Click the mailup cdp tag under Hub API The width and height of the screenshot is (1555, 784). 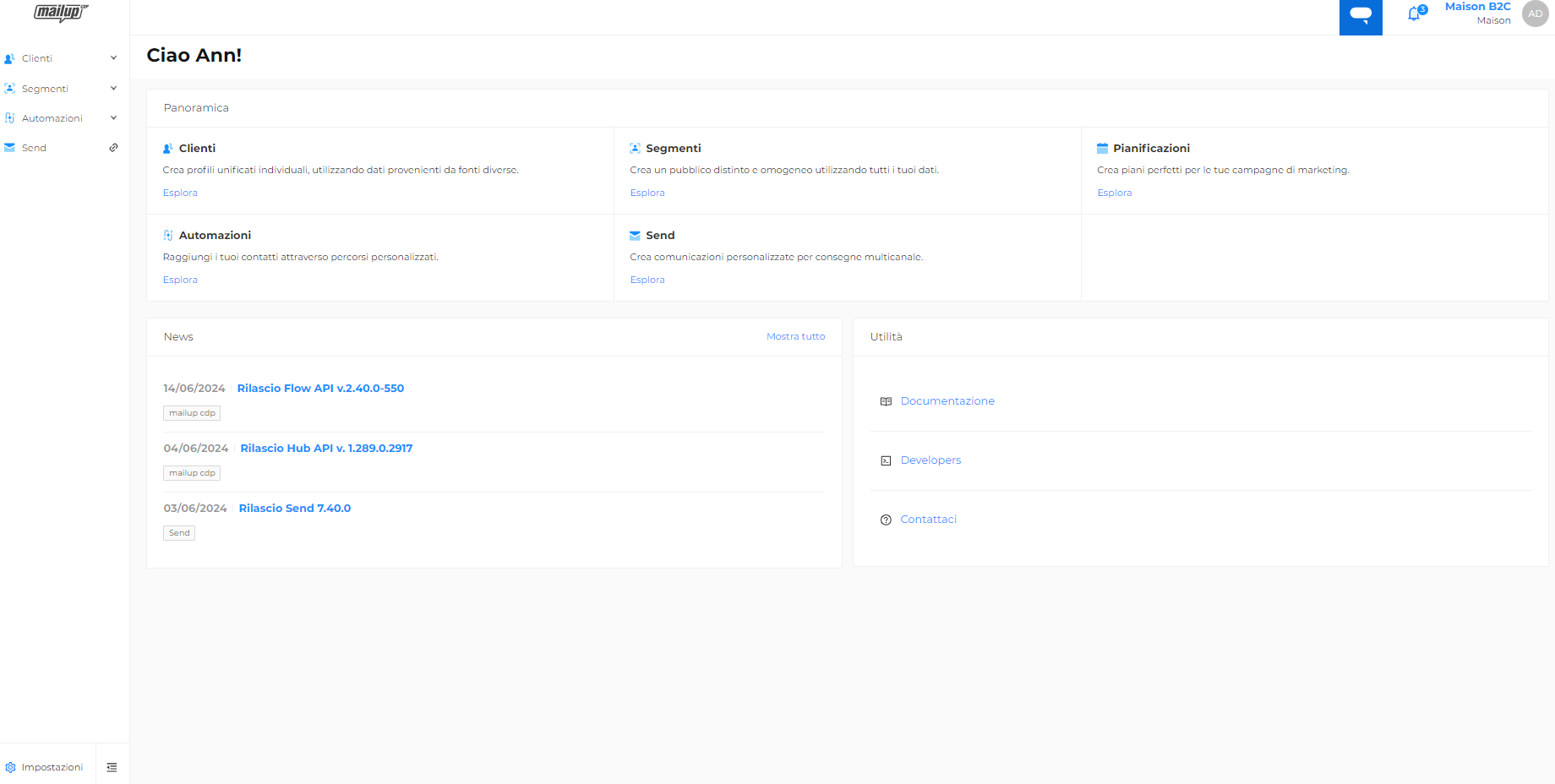tap(192, 473)
